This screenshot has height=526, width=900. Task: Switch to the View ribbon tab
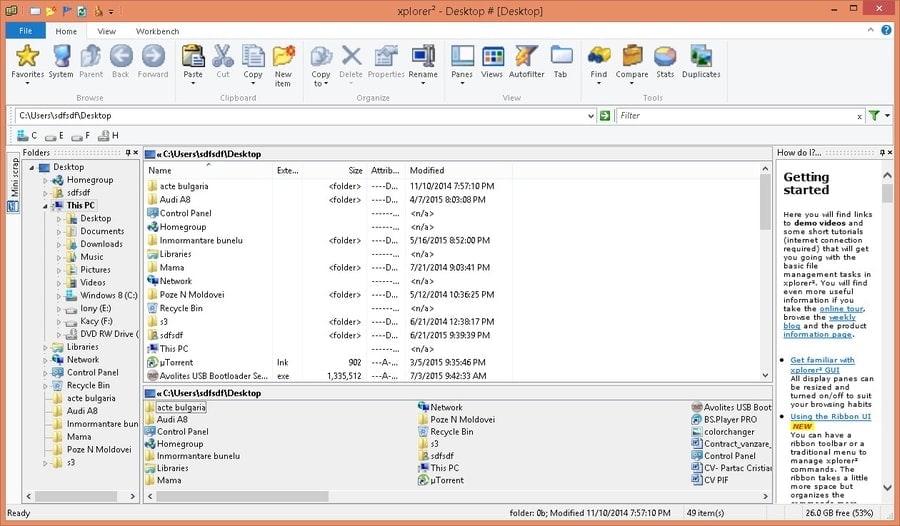[x=106, y=31]
